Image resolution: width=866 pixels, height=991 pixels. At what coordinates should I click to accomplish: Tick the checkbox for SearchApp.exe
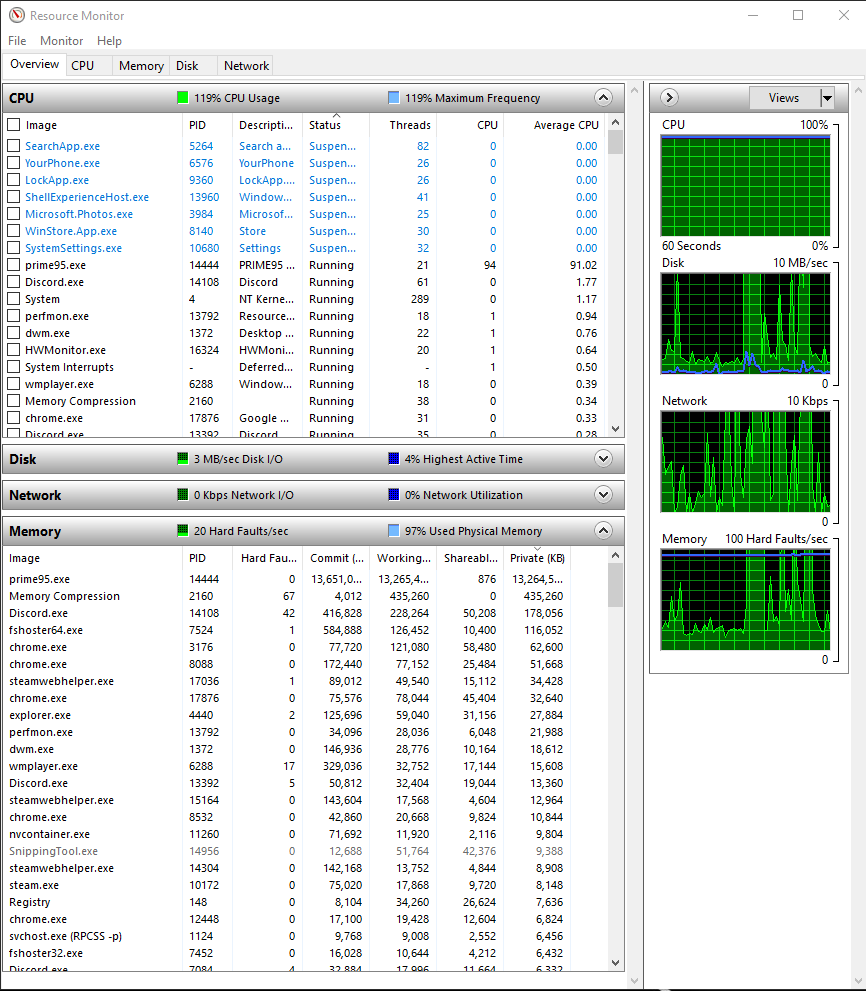[13, 145]
